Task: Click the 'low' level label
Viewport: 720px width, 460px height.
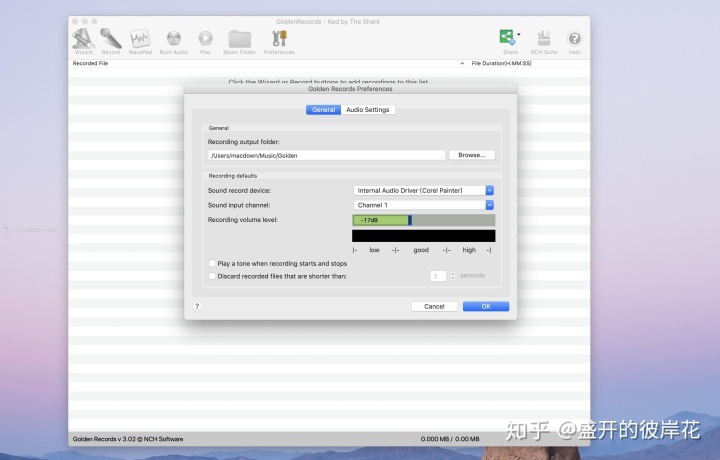Action: pos(374,250)
